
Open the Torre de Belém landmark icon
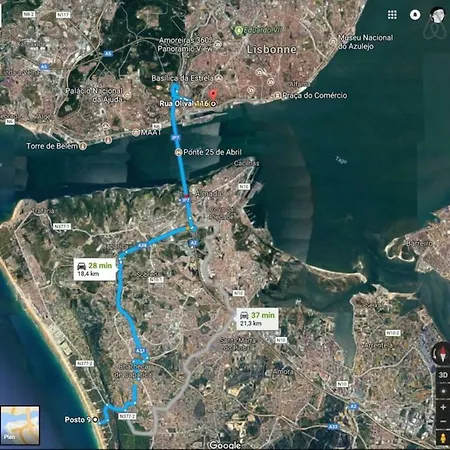pyautogui.click(x=83, y=146)
